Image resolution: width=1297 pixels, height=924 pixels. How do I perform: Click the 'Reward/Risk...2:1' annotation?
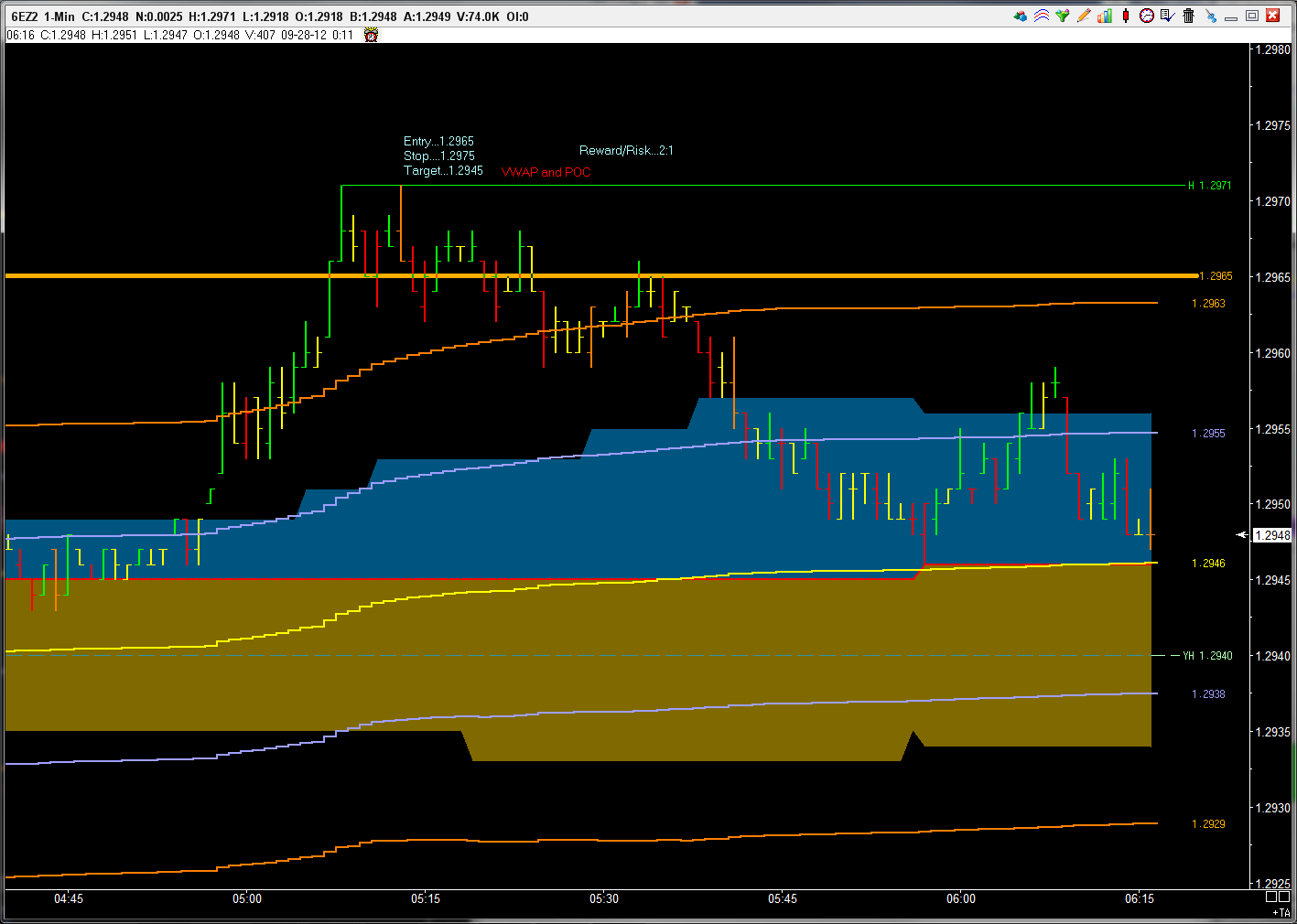(626, 150)
